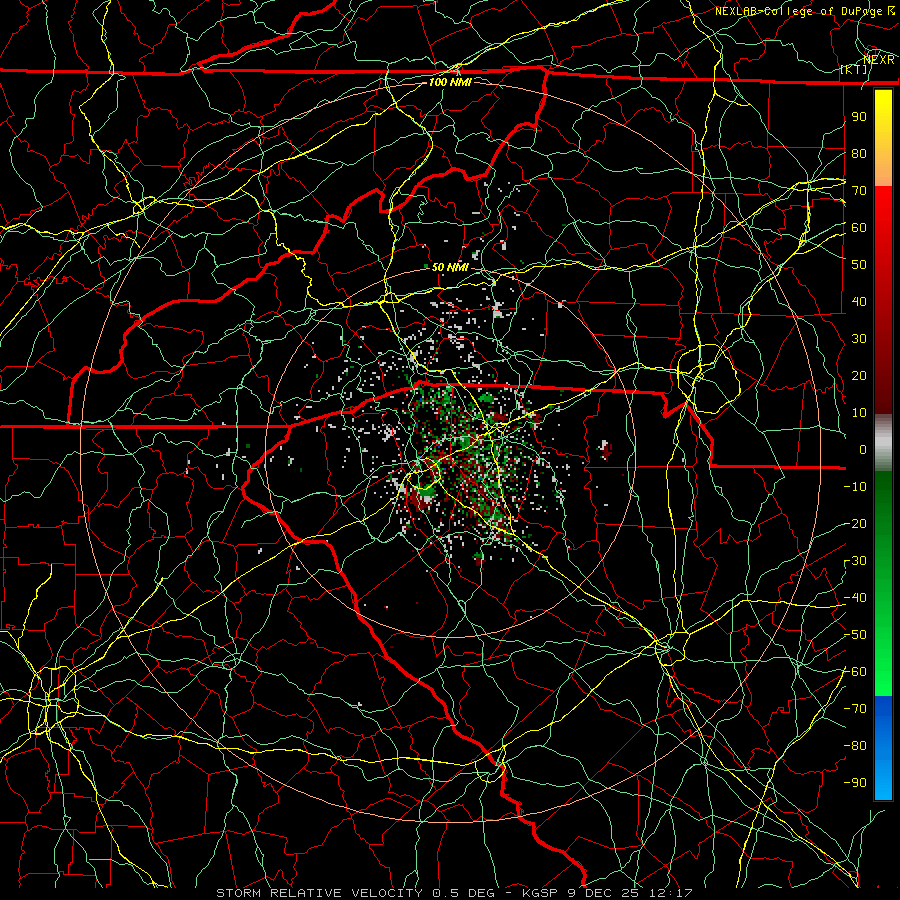Pick the dark red band near 20 on scale
The image size is (900, 900).
tap(883, 373)
